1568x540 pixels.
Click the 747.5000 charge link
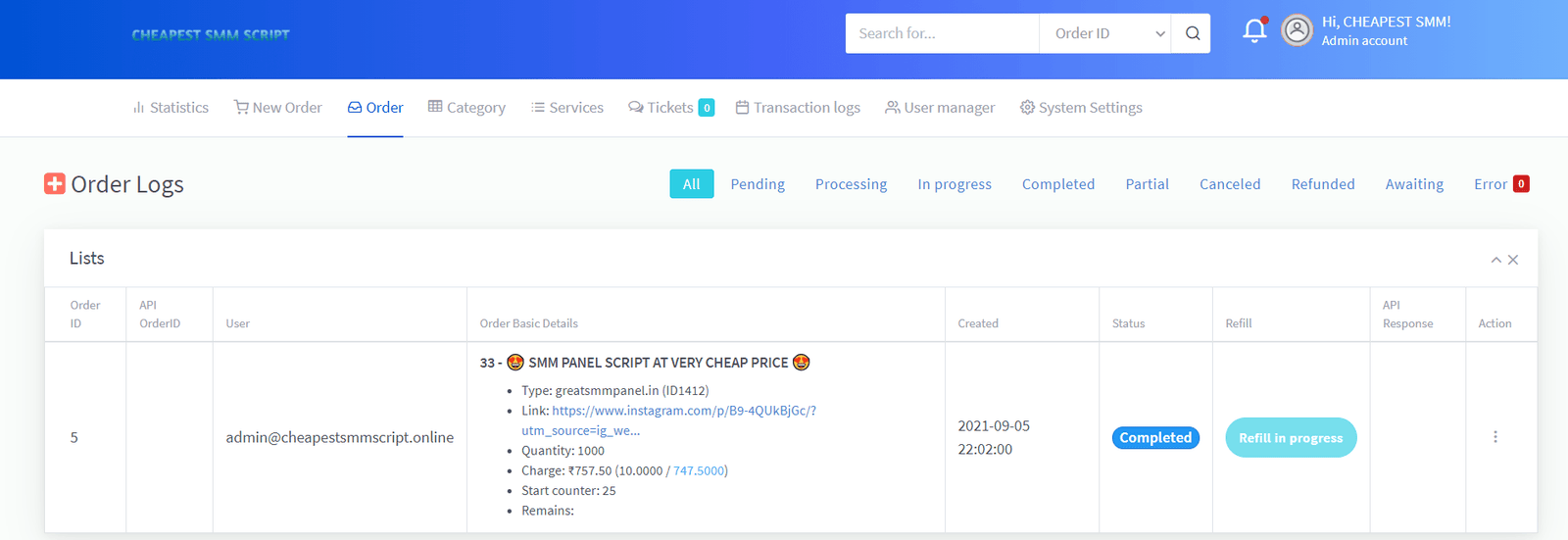coord(698,471)
